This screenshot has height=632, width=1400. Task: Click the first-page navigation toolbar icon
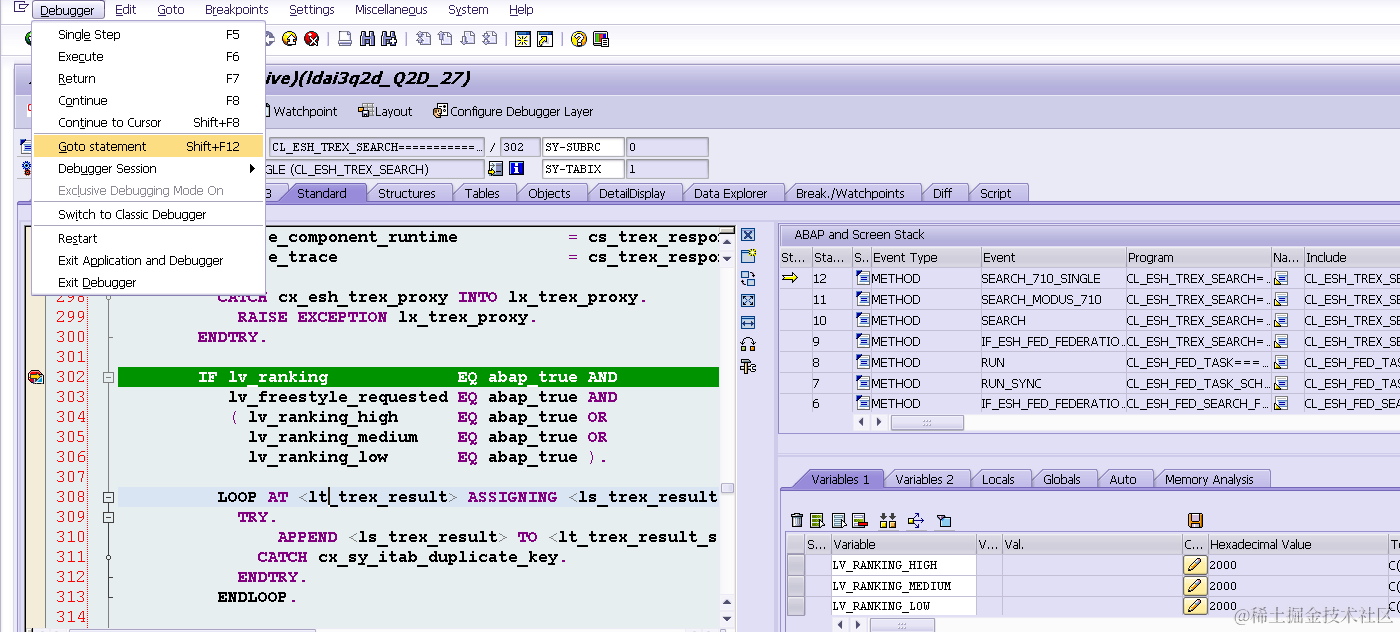point(424,39)
